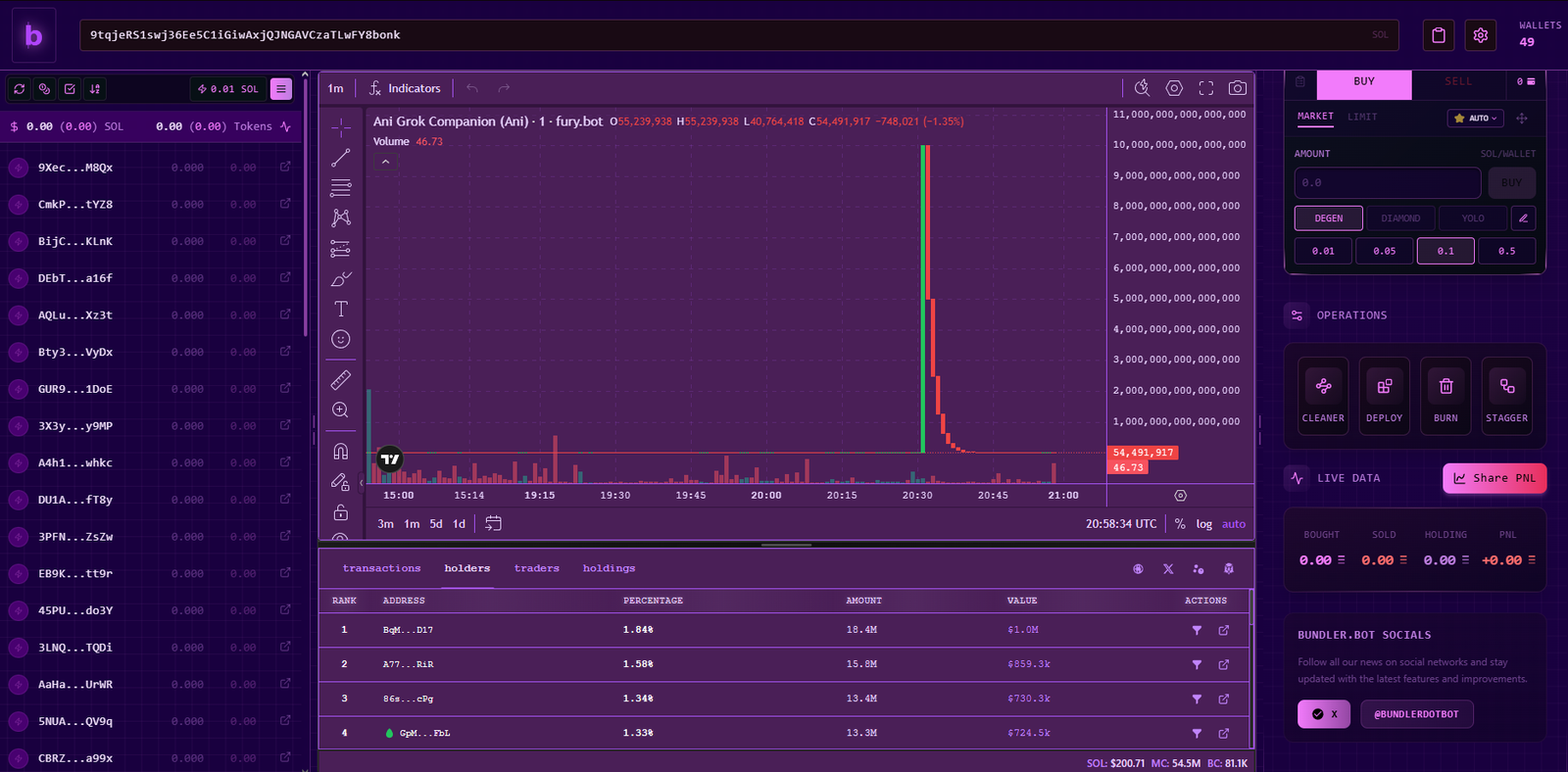This screenshot has height=772, width=1568.
Task: Select the ruler measure tool
Action: click(341, 380)
